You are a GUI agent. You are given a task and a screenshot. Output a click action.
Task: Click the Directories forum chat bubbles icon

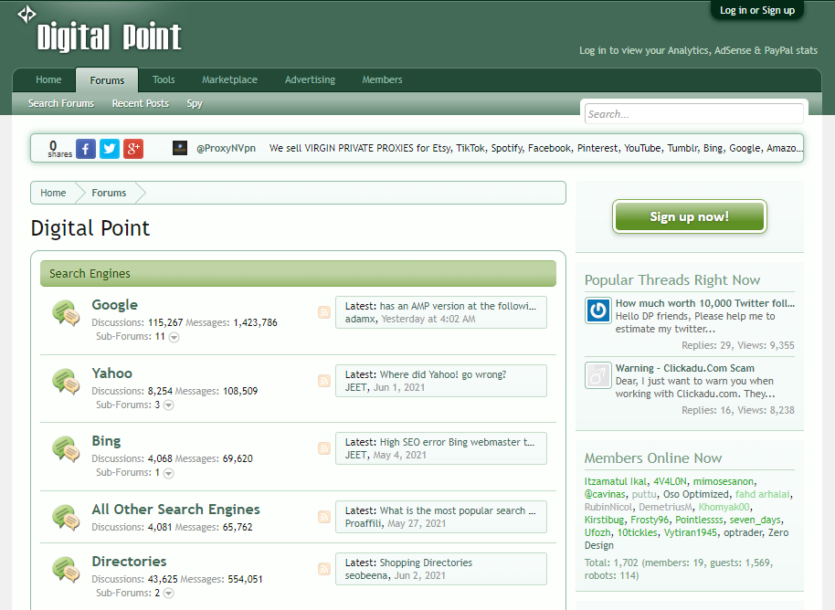pos(66,570)
